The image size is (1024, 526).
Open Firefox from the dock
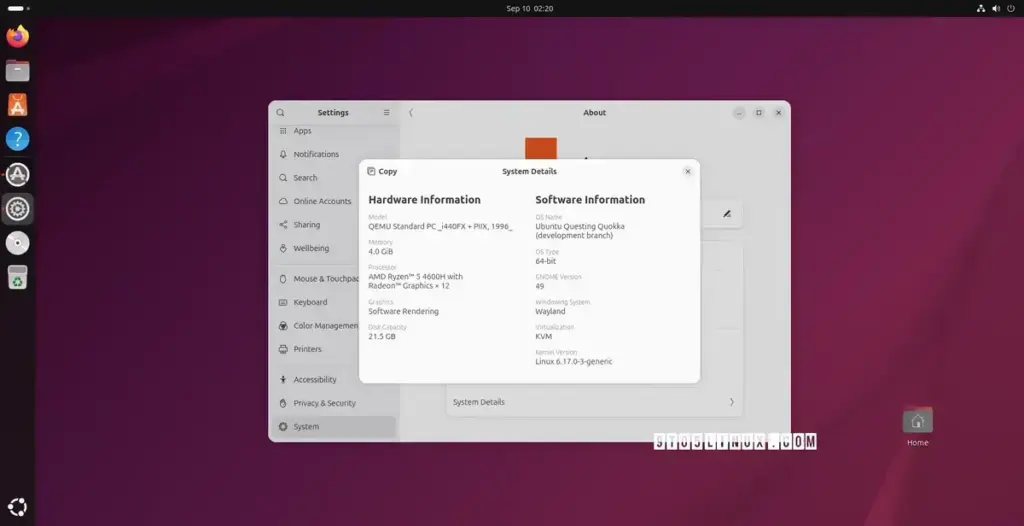(18, 36)
